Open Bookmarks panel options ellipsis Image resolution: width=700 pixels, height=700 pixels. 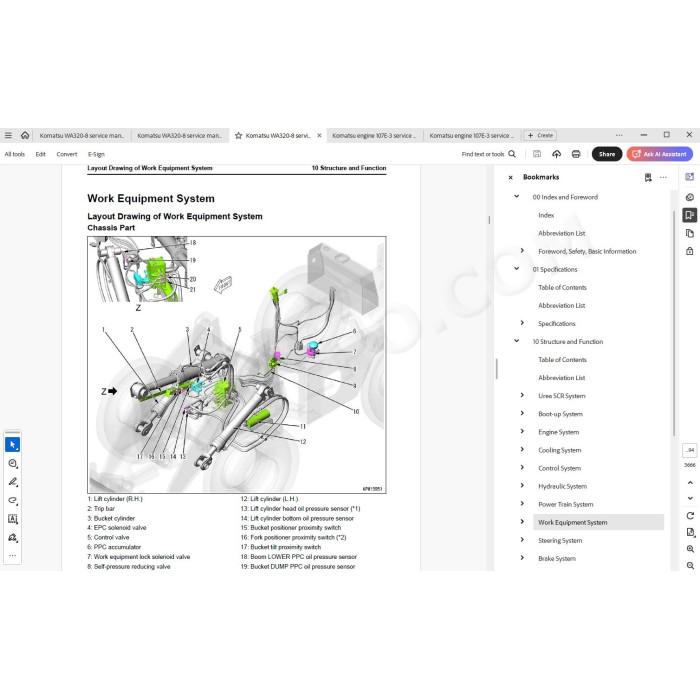pyautogui.click(x=663, y=177)
